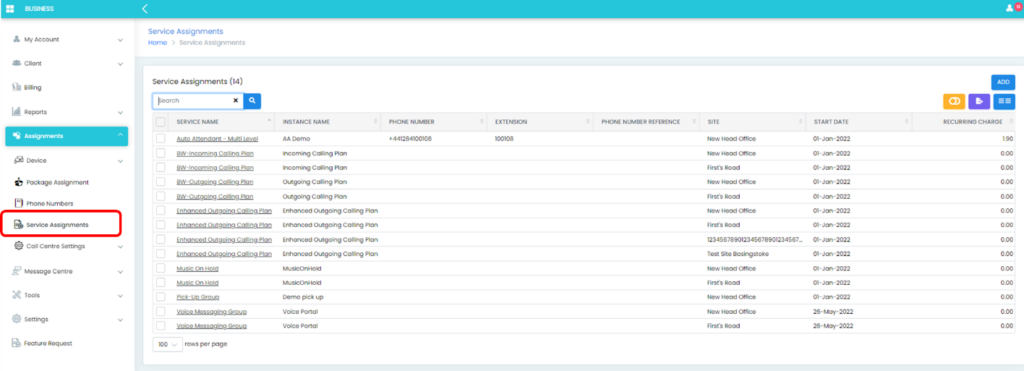Image resolution: width=1024 pixels, height=371 pixels.
Task: Click extension value 100108
Action: pos(505,139)
